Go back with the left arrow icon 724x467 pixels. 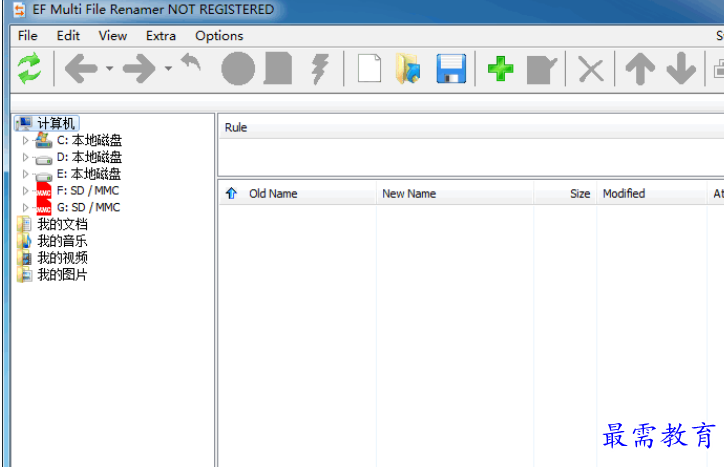coord(81,69)
